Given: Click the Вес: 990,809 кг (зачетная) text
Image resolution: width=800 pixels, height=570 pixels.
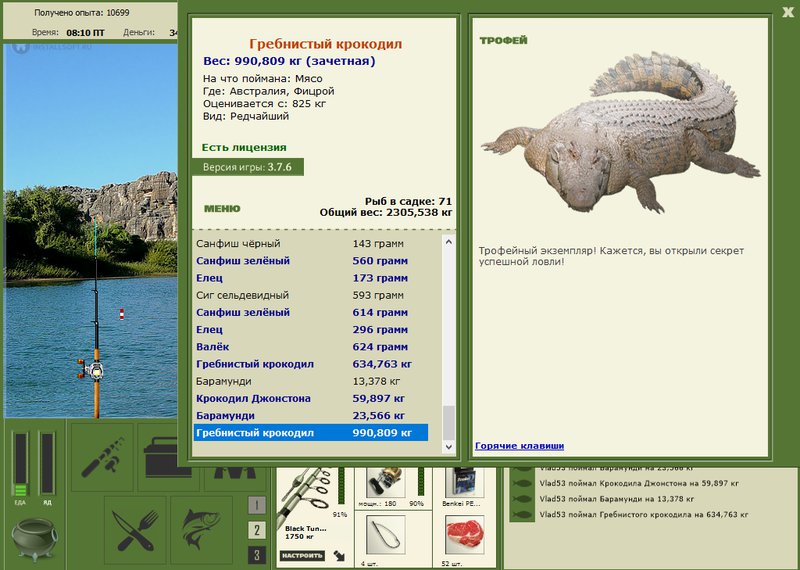Looking at the screenshot, I should pos(289,61).
